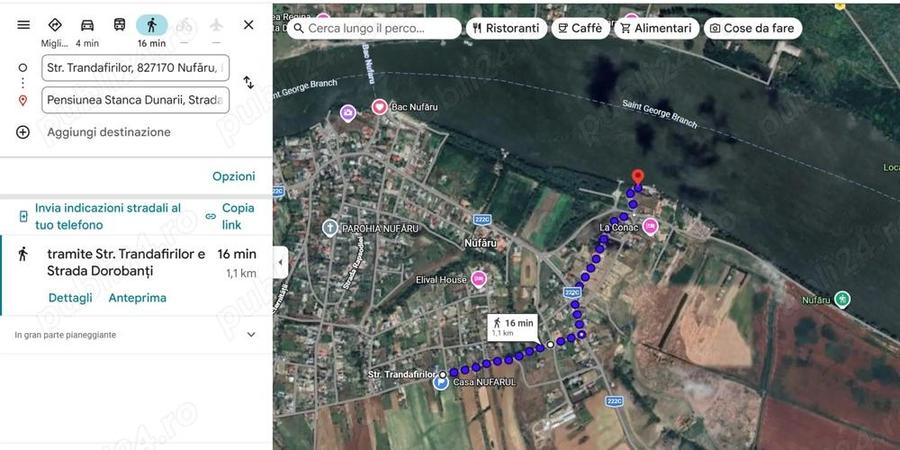Click the 'Cerca lungo il percorso' search field
The image size is (900, 450).
(x=374, y=28)
